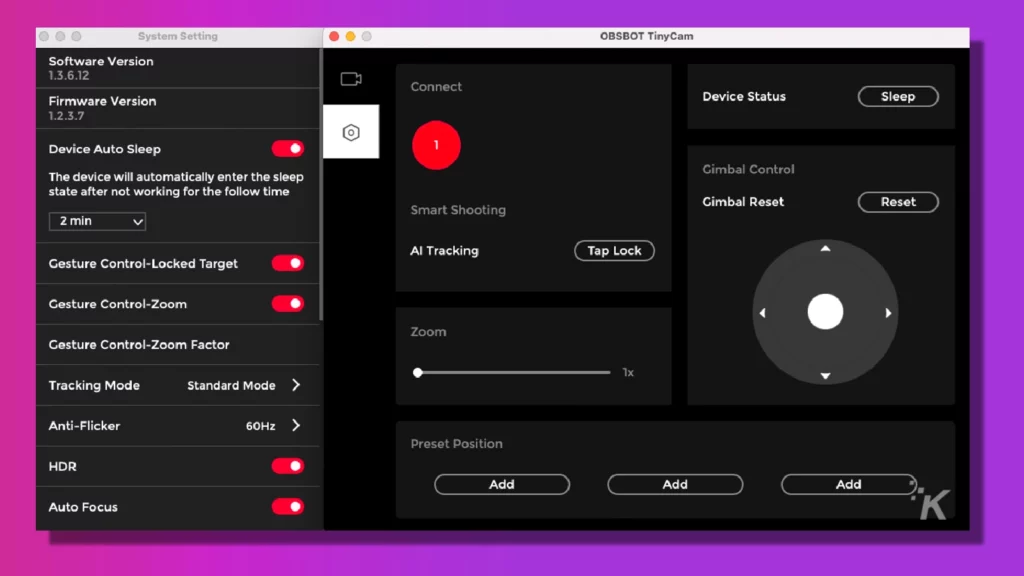Disable the HDR toggle
Image resolution: width=1024 pixels, height=576 pixels.
[x=288, y=466]
